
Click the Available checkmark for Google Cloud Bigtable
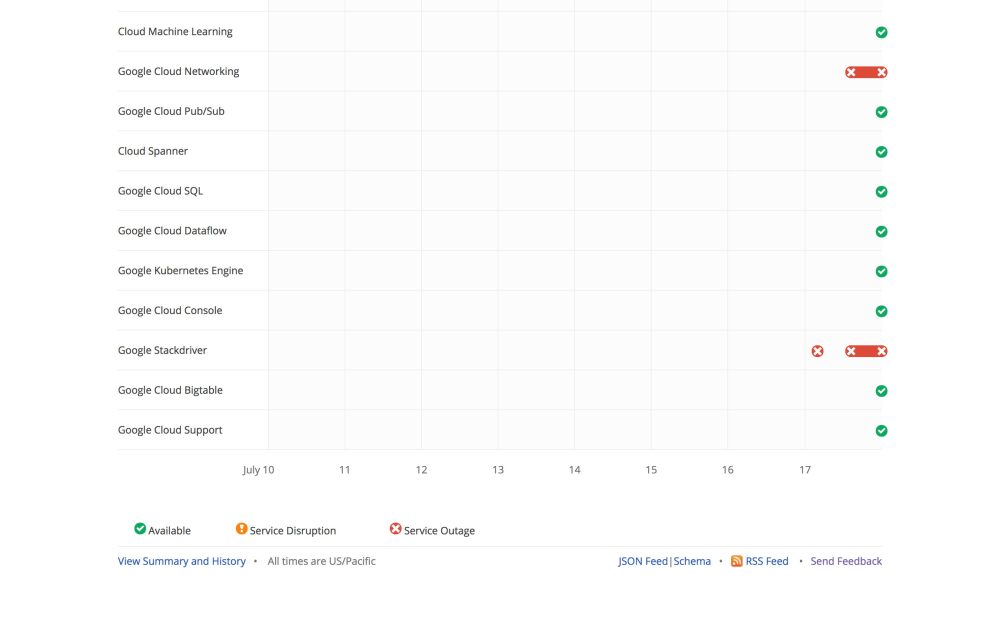[881, 390]
